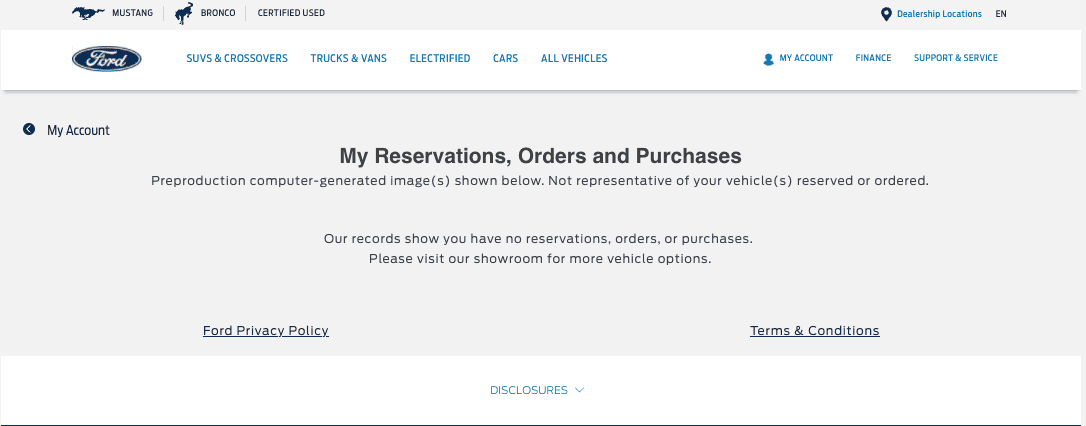
Task: Go to Certified Used vehicles
Action: [x=291, y=13]
